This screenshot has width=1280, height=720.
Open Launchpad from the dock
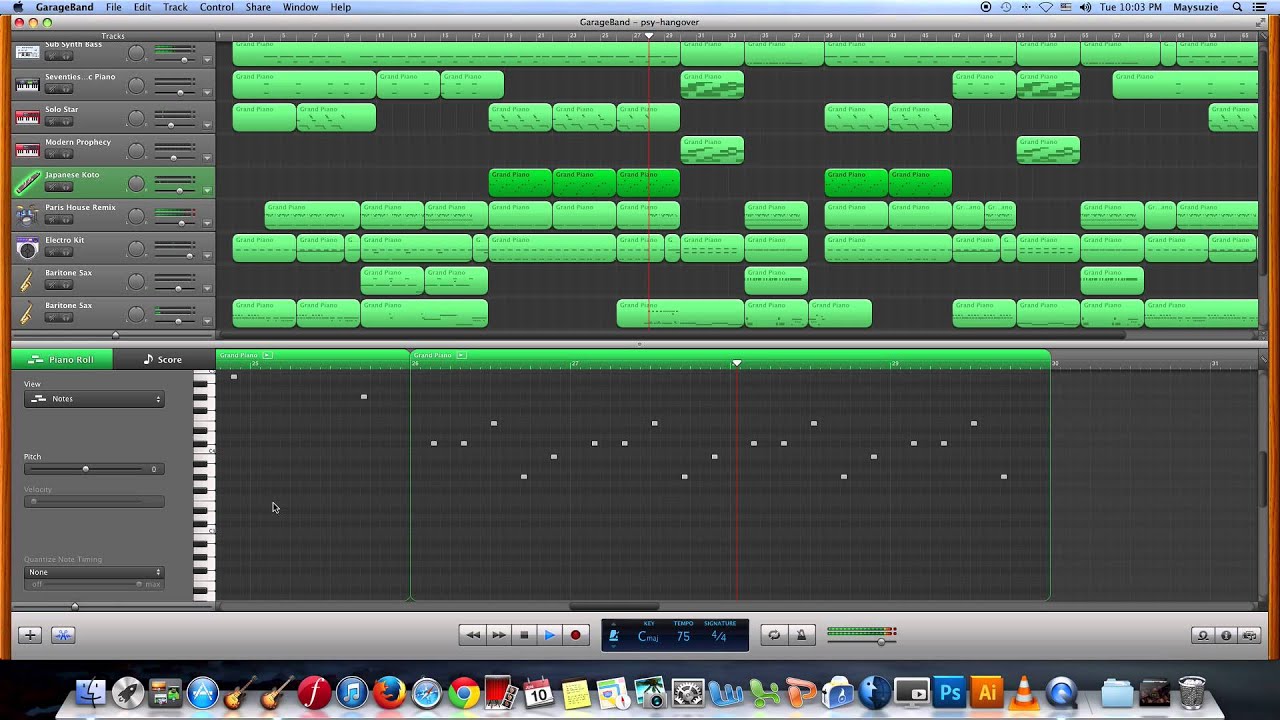tap(128, 693)
